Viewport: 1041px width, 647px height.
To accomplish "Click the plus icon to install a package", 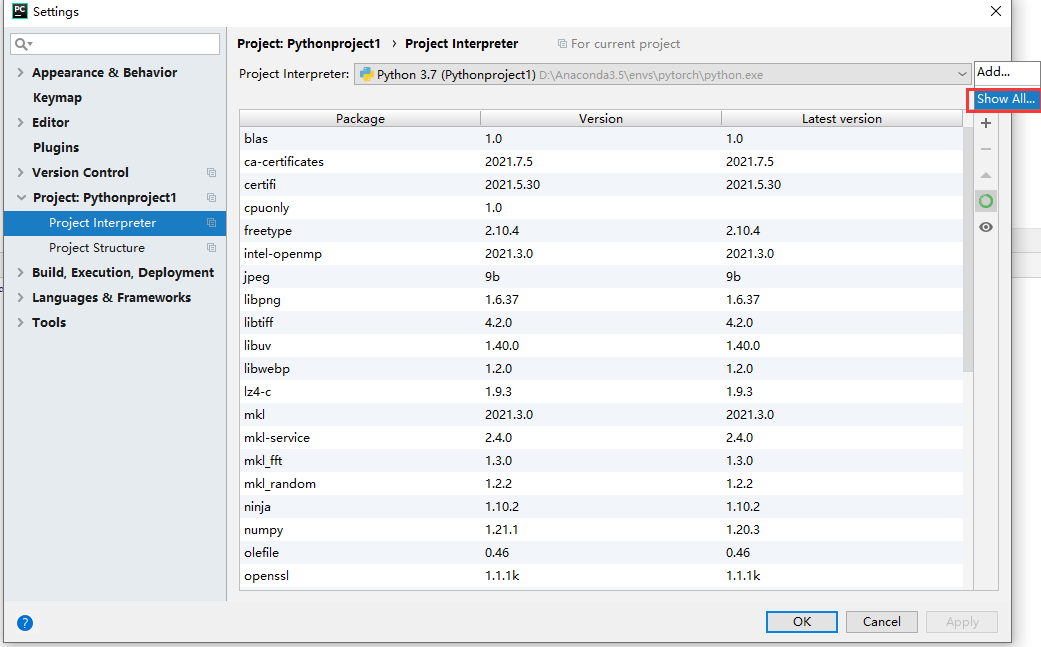I will point(986,123).
